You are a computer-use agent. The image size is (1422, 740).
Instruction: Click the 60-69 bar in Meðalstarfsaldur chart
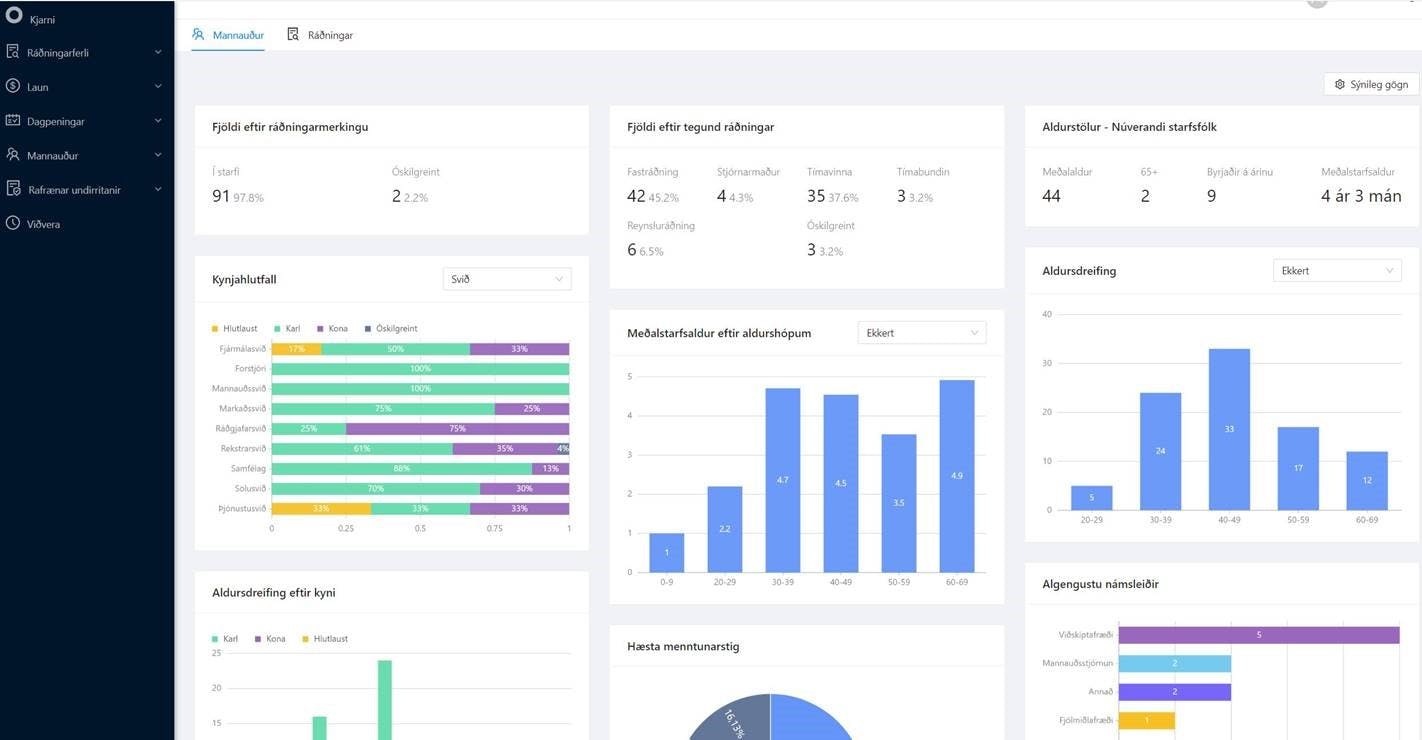(x=957, y=476)
